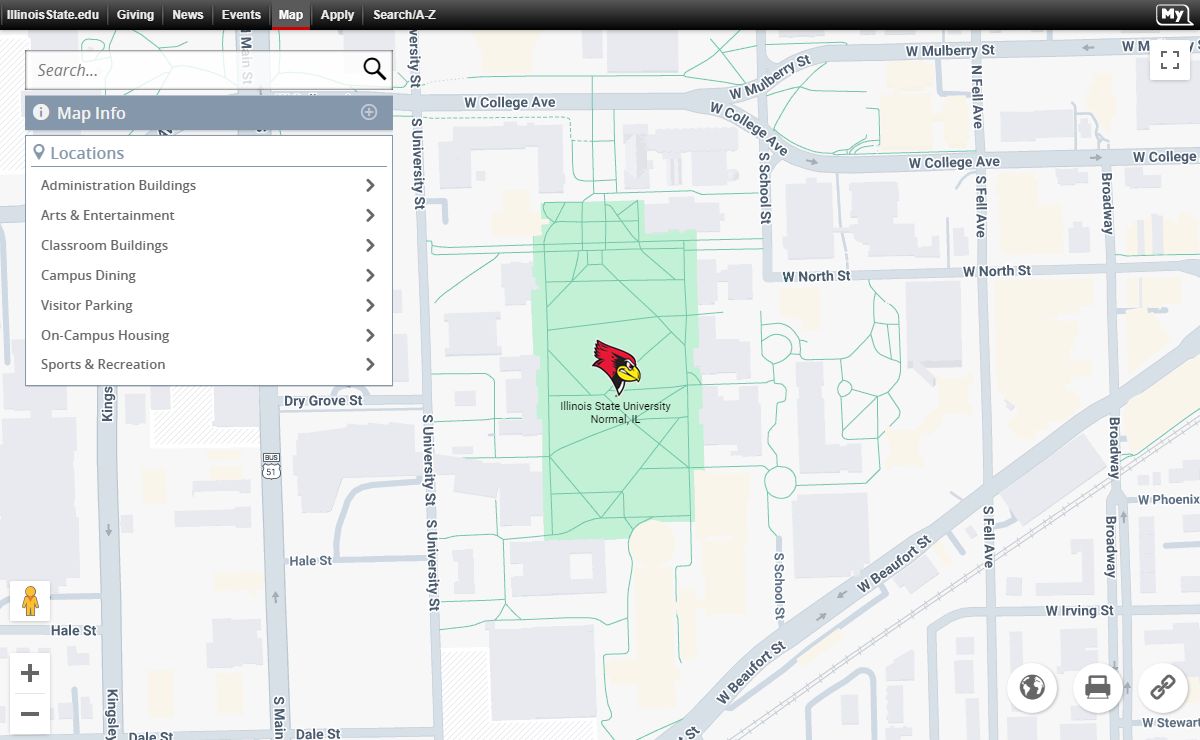
Task: Click Campus Dining category label
Action: point(88,275)
